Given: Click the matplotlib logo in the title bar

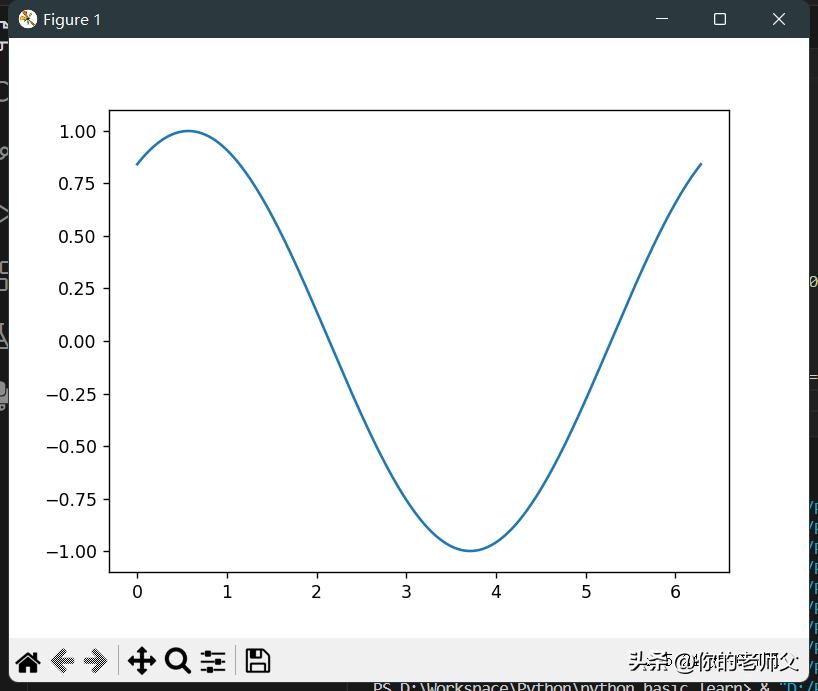Looking at the screenshot, I should (27, 18).
